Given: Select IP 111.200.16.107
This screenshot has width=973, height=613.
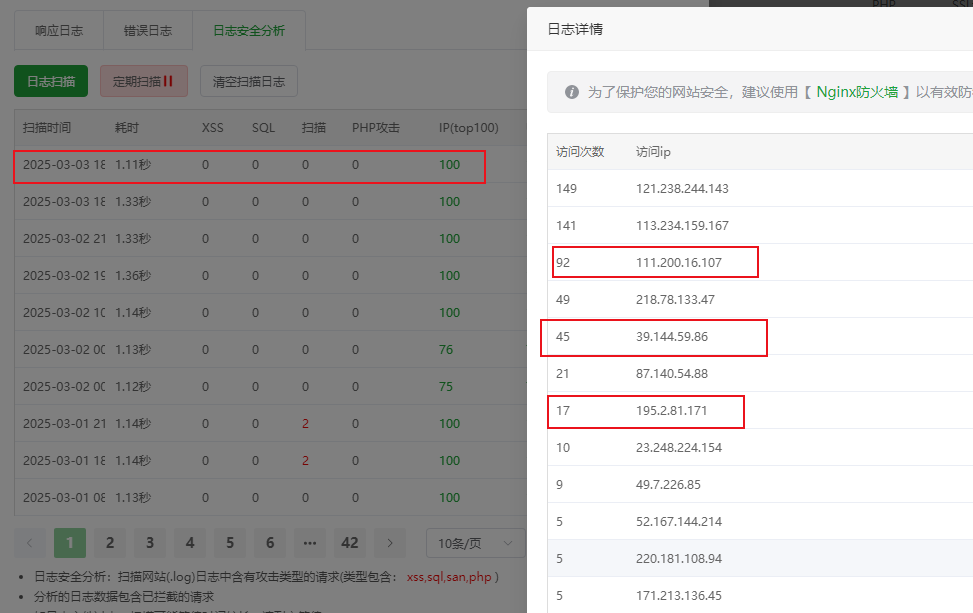Looking at the screenshot, I should click(x=679, y=262).
